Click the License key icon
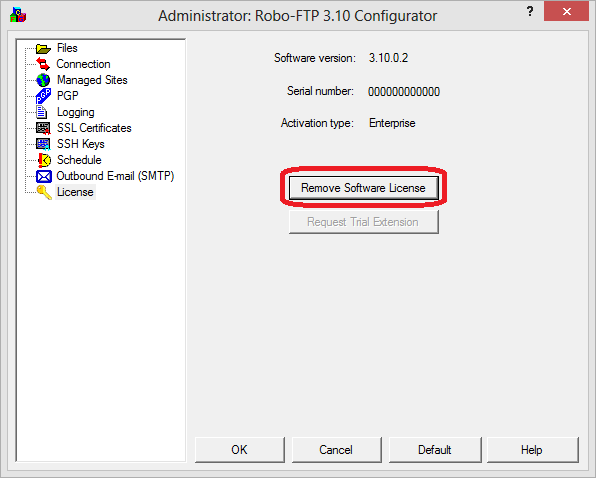The height and width of the screenshot is (478, 596). pos(44,192)
